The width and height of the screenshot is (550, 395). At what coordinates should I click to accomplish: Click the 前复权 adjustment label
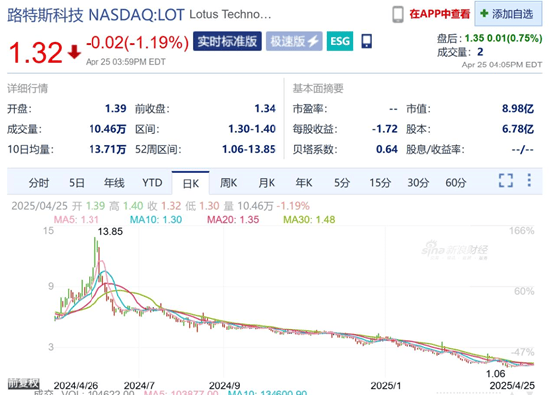tap(24, 383)
